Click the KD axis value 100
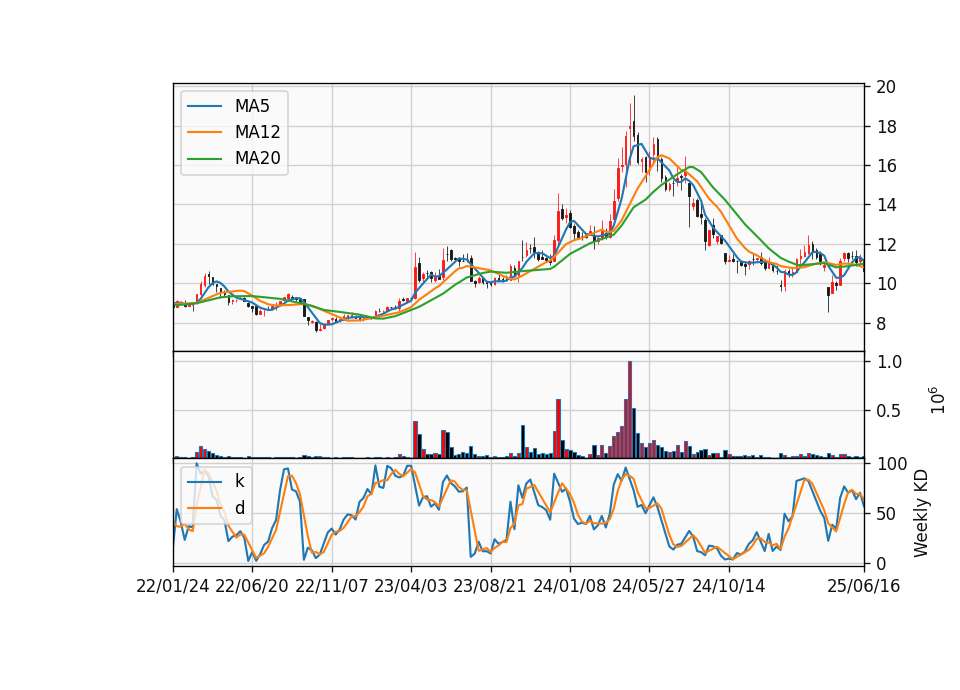Screen dimensions: 960x690 tap(891, 464)
